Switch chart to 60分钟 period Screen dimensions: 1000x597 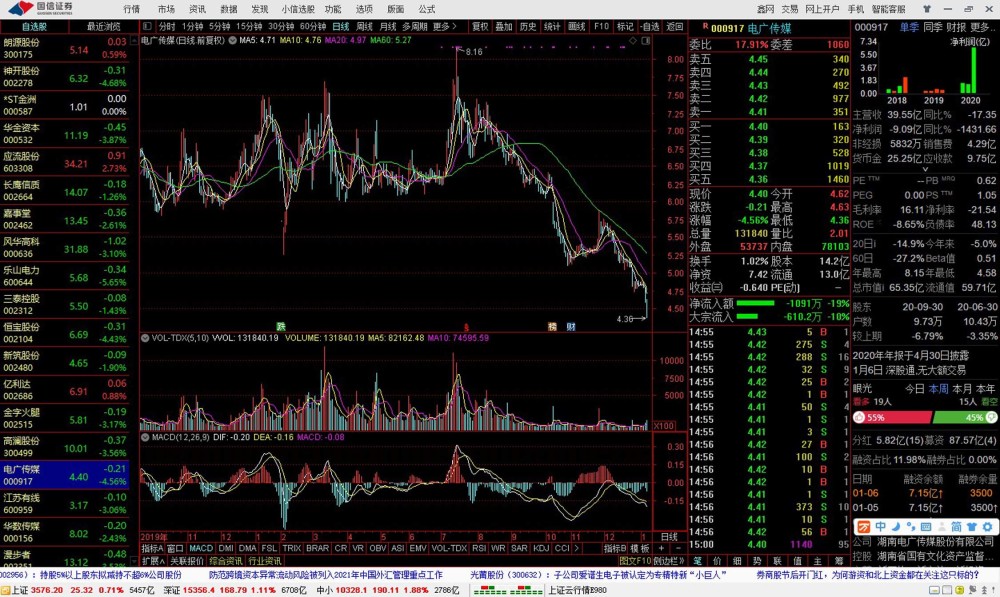point(312,26)
